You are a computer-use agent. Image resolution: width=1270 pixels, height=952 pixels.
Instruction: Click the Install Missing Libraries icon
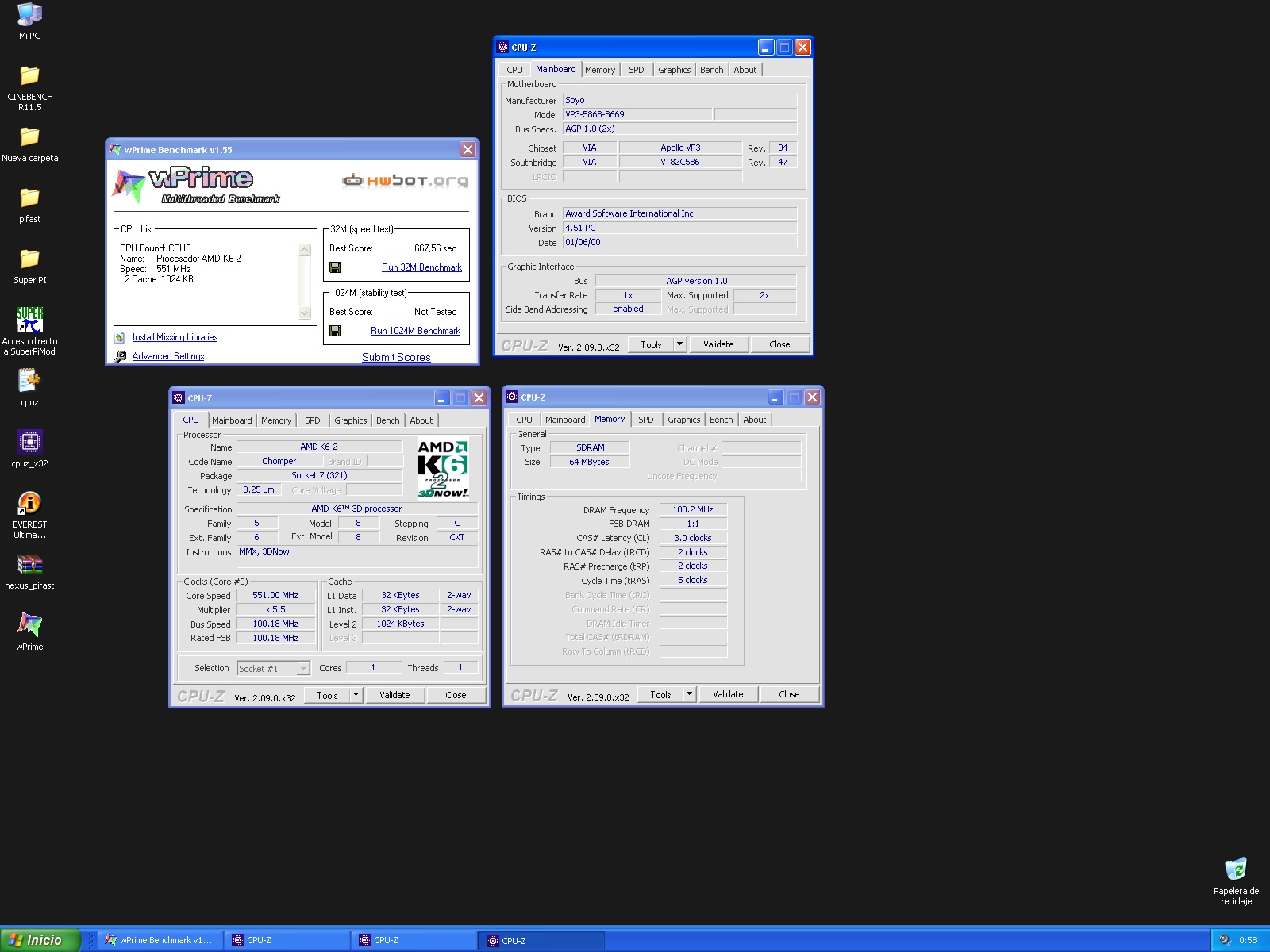pos(120,337)
